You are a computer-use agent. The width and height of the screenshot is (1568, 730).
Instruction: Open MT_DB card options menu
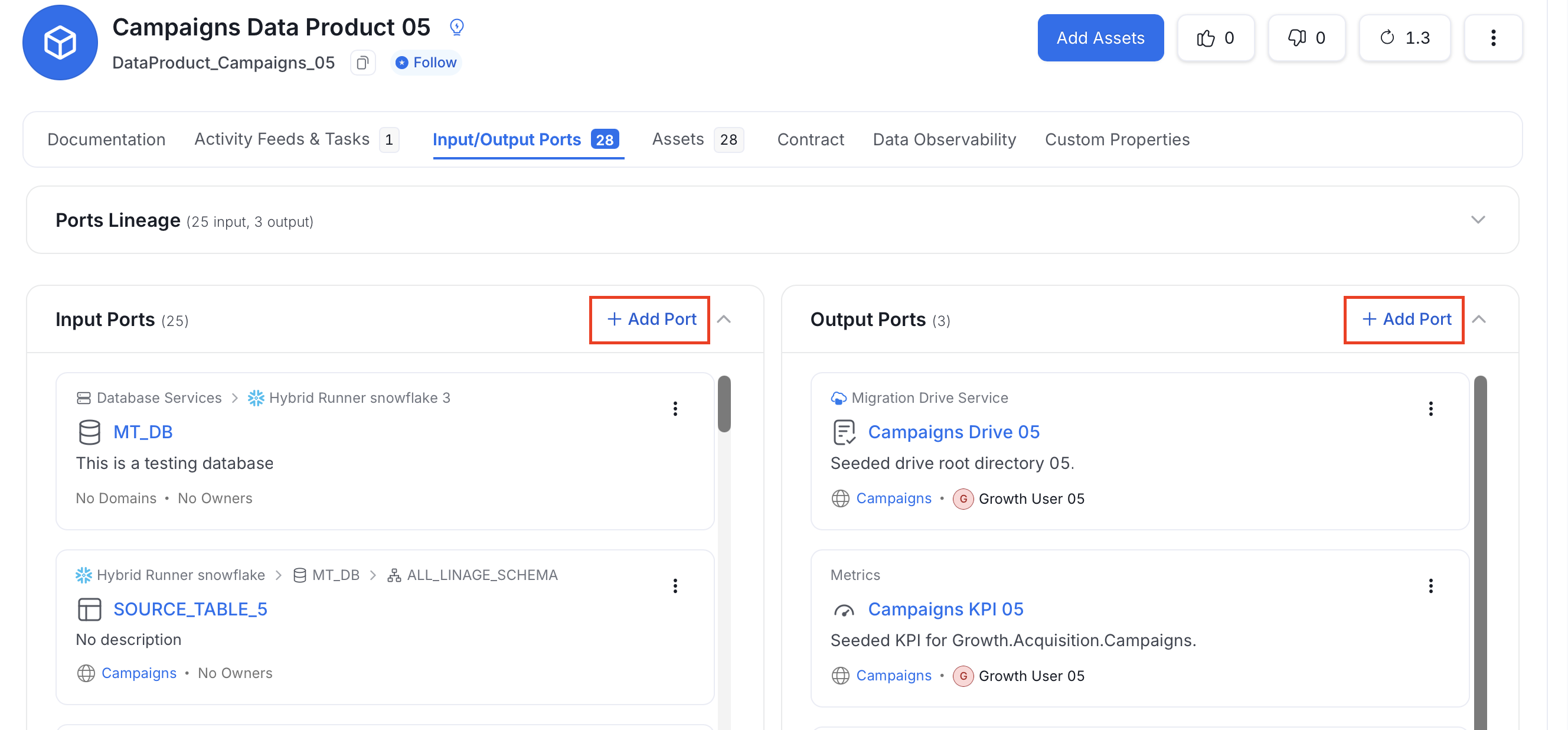coord(675,409)
